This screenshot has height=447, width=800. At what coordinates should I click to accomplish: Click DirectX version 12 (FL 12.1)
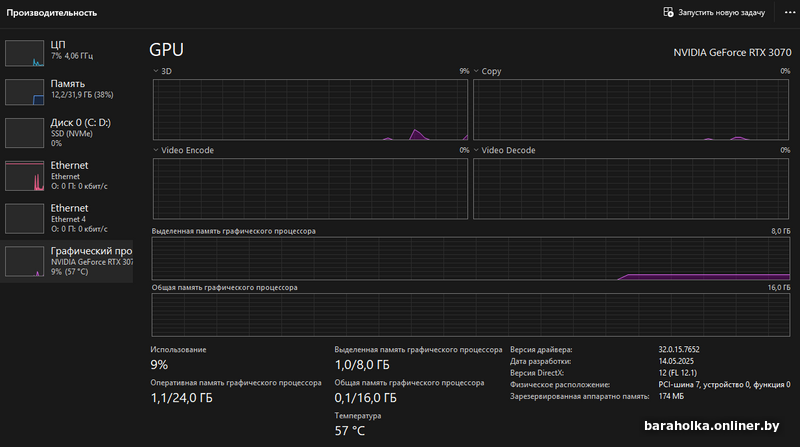[x=678, y=373]
